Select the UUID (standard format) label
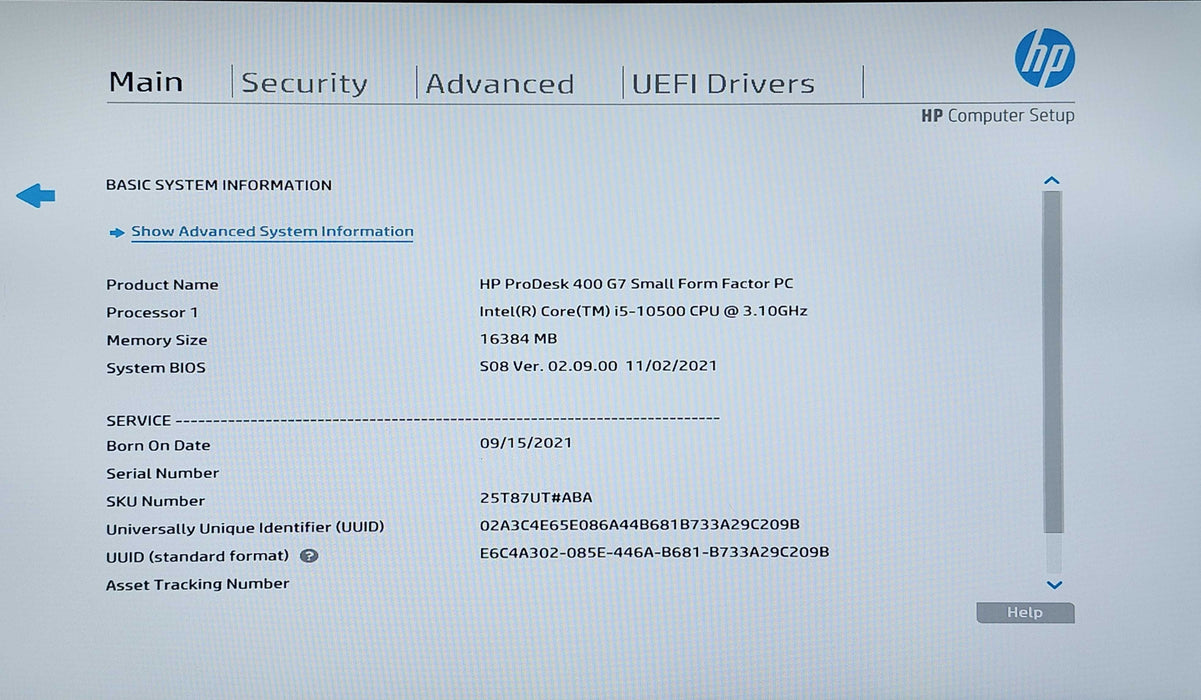The width and height of the screenshot is (1201, 700). (197, 556)
